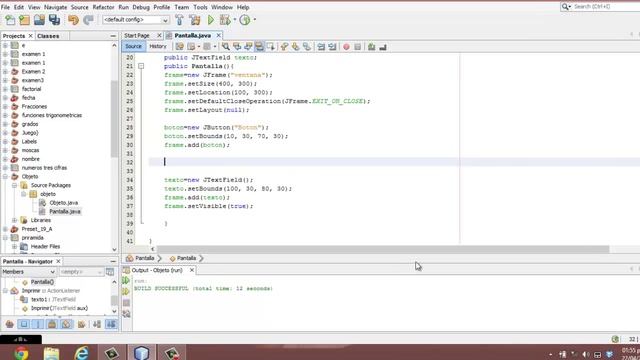Click the Uncomment code icon

click(x=383, y=47)
